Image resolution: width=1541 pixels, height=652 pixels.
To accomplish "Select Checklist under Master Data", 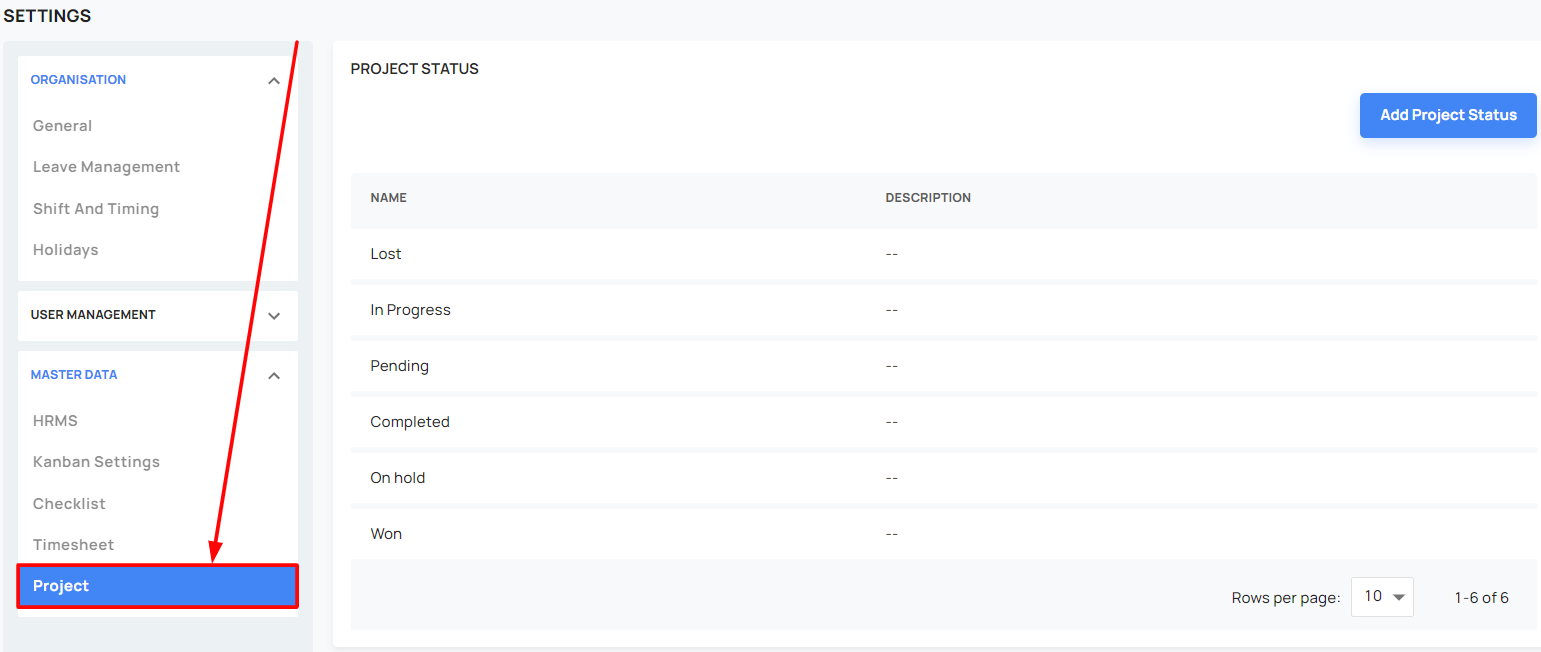I will click(x=69, y=504).
